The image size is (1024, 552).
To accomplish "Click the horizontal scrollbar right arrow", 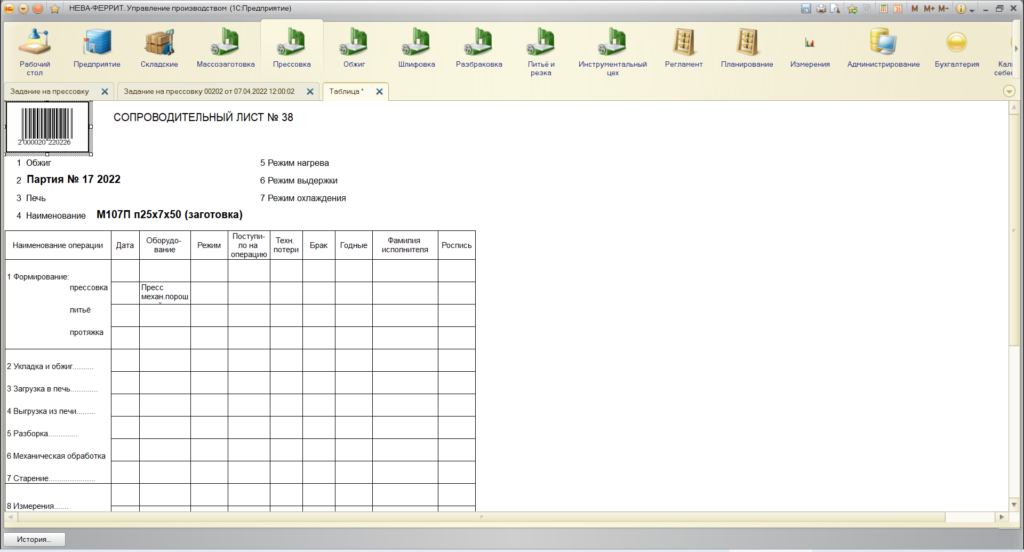I will (1002, 517).
